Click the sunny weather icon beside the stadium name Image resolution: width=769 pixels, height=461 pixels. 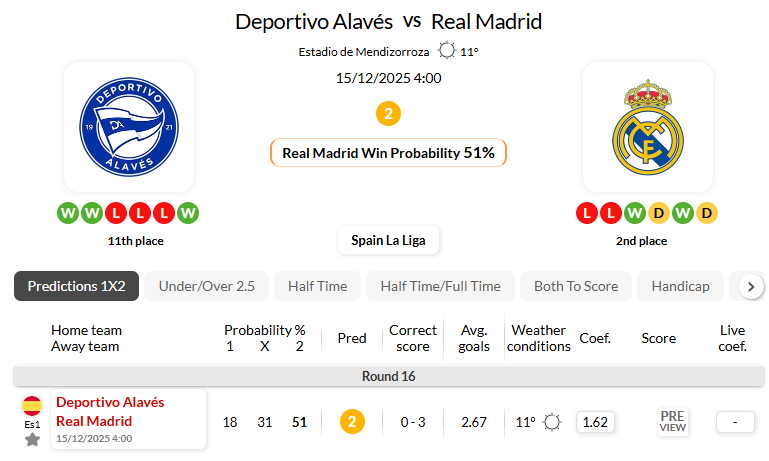[446, 51]
